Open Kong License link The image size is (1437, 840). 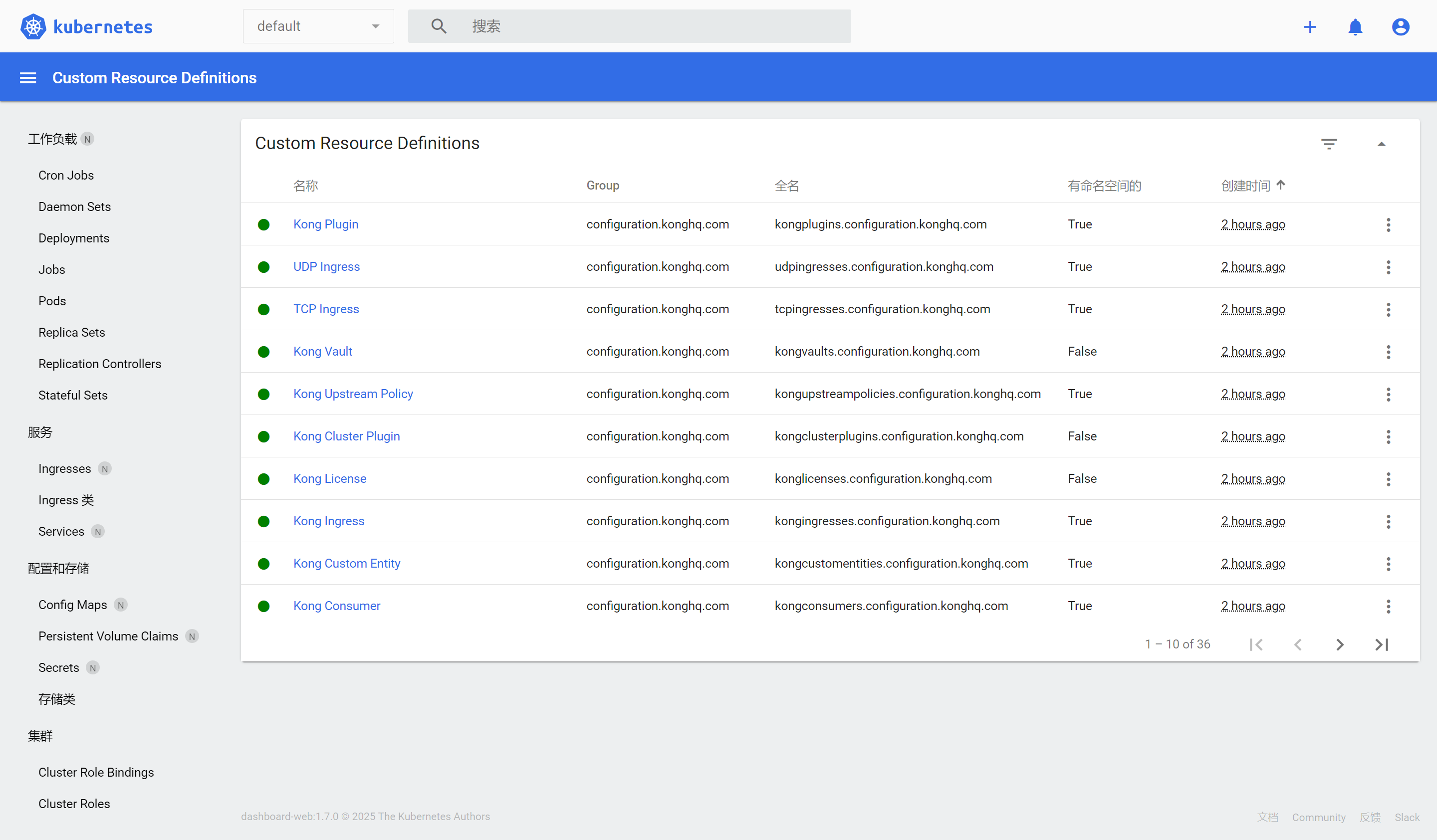(x=330, y=479)
